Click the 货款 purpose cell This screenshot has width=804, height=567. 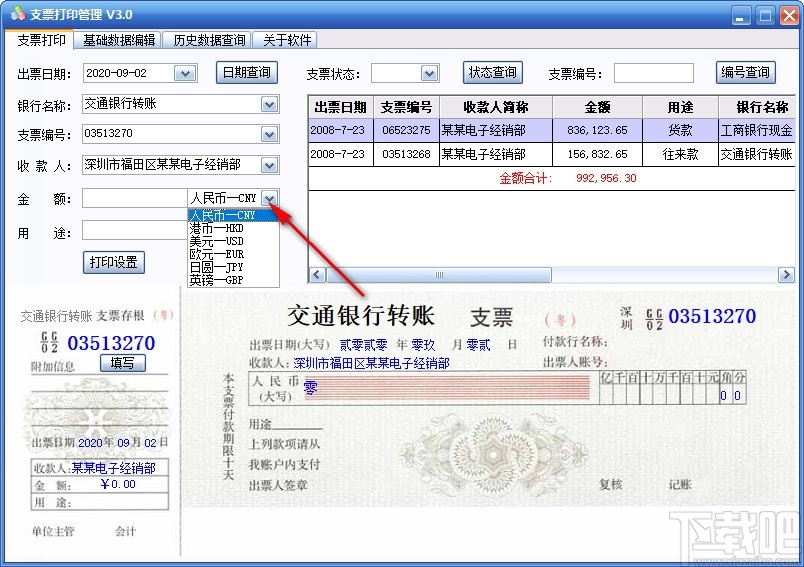tap(680, 130)
